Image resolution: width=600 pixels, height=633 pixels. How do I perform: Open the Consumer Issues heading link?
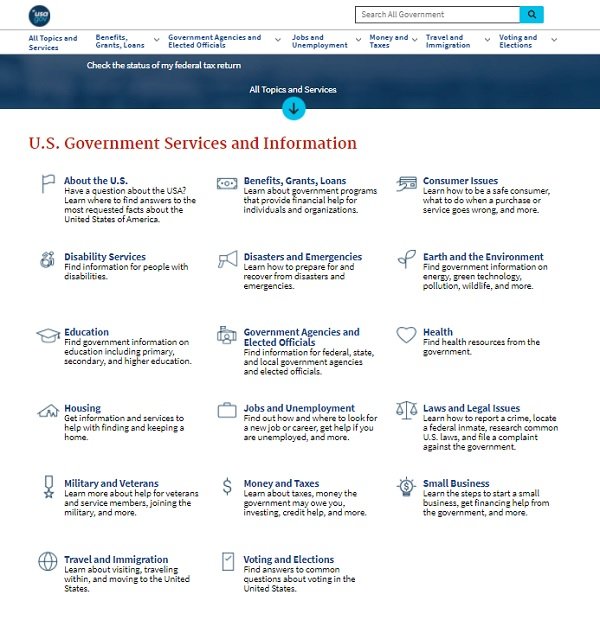click(460, 180)
